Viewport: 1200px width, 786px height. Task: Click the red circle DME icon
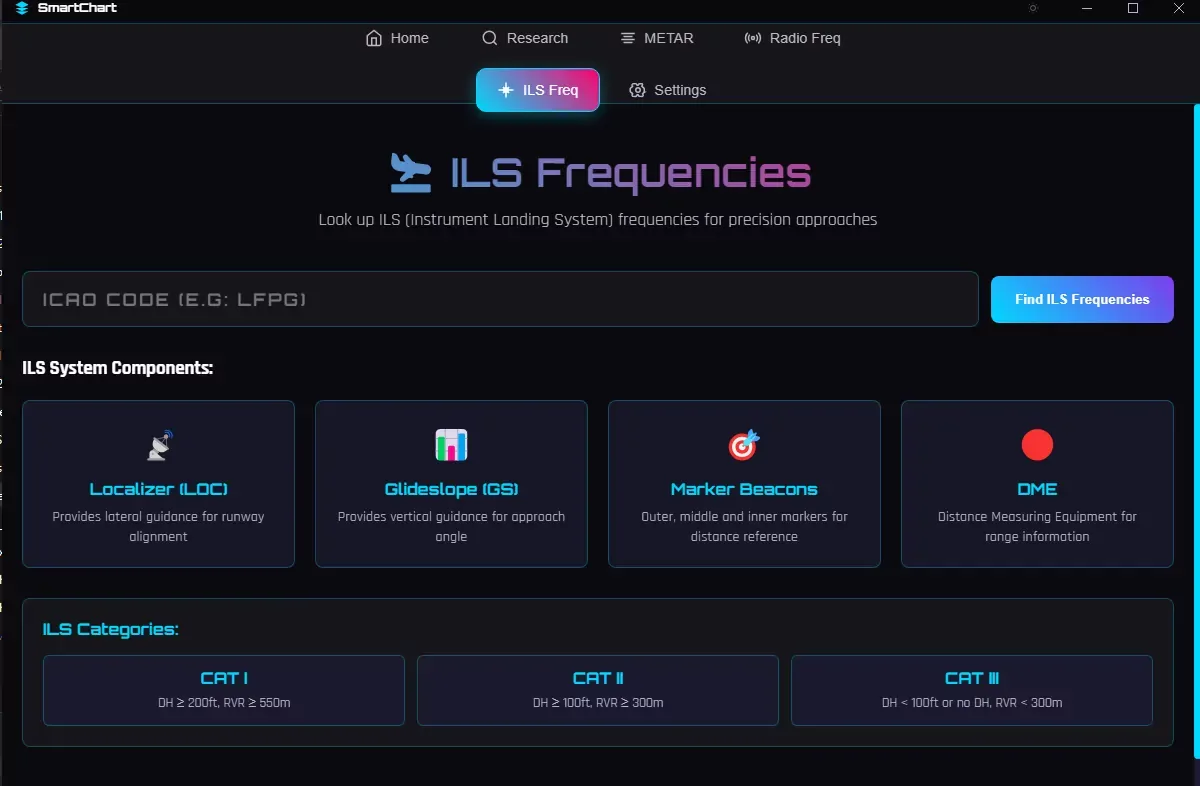point(1037,445)
